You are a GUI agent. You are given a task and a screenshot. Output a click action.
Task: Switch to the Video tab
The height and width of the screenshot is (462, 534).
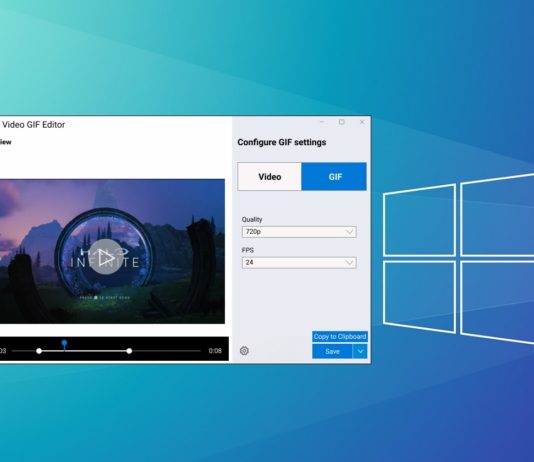click(269, 177)
